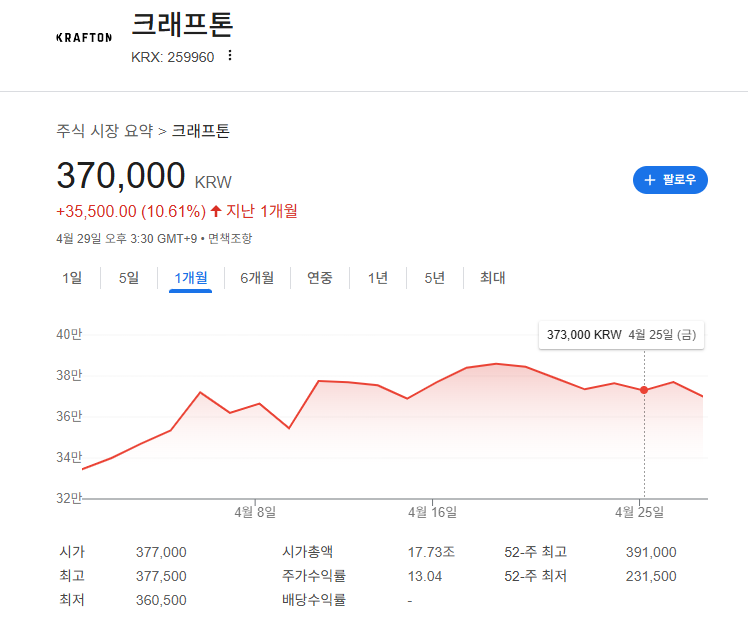Click the KRX: 259960 ticker text
The image size is (748, 622).
pos(173,57)
